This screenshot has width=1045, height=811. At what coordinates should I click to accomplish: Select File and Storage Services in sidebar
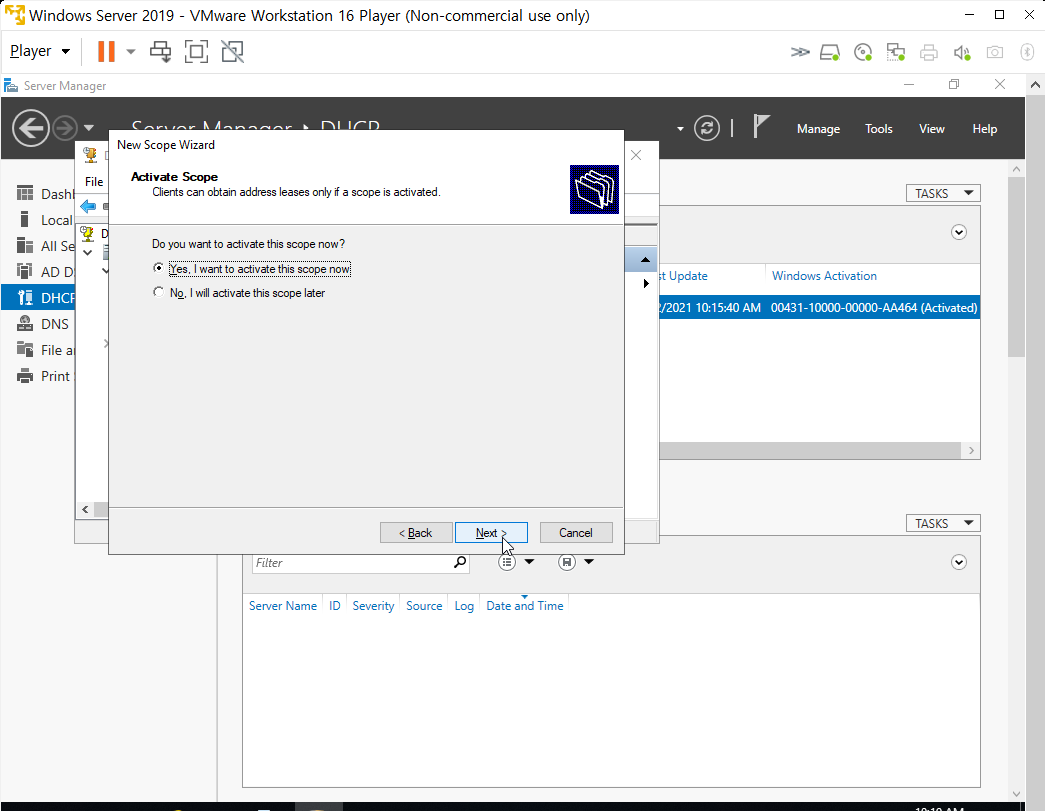coord(45,350)
